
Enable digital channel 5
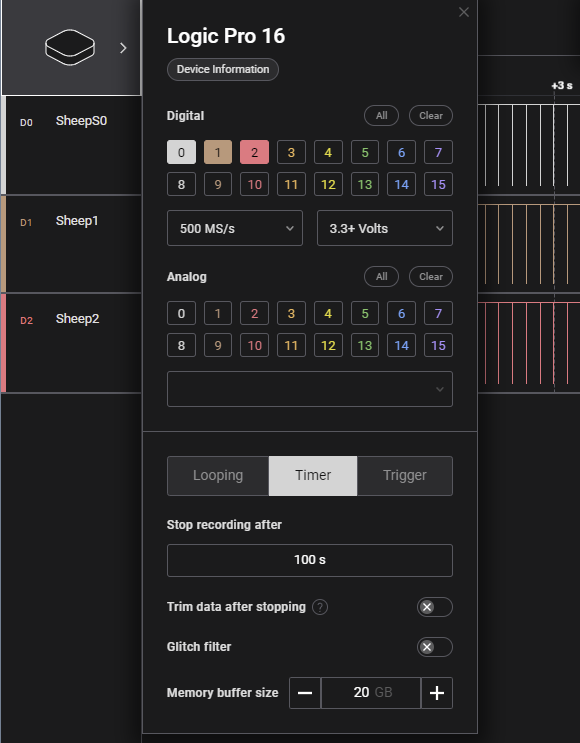click(365, 152)
